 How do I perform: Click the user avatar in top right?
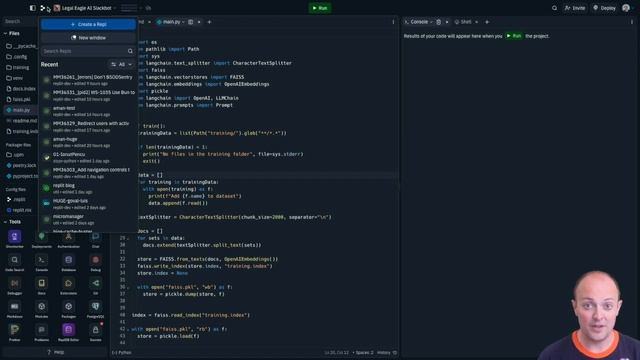pos(626,8)
